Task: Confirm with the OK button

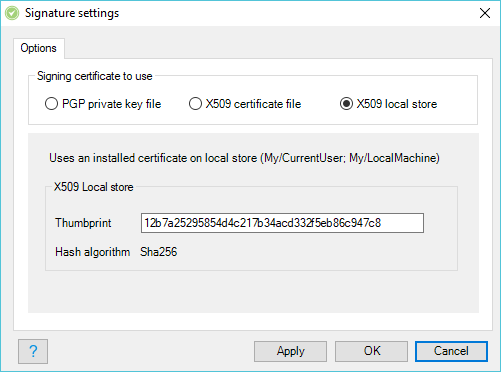Action: coord(371,351)
